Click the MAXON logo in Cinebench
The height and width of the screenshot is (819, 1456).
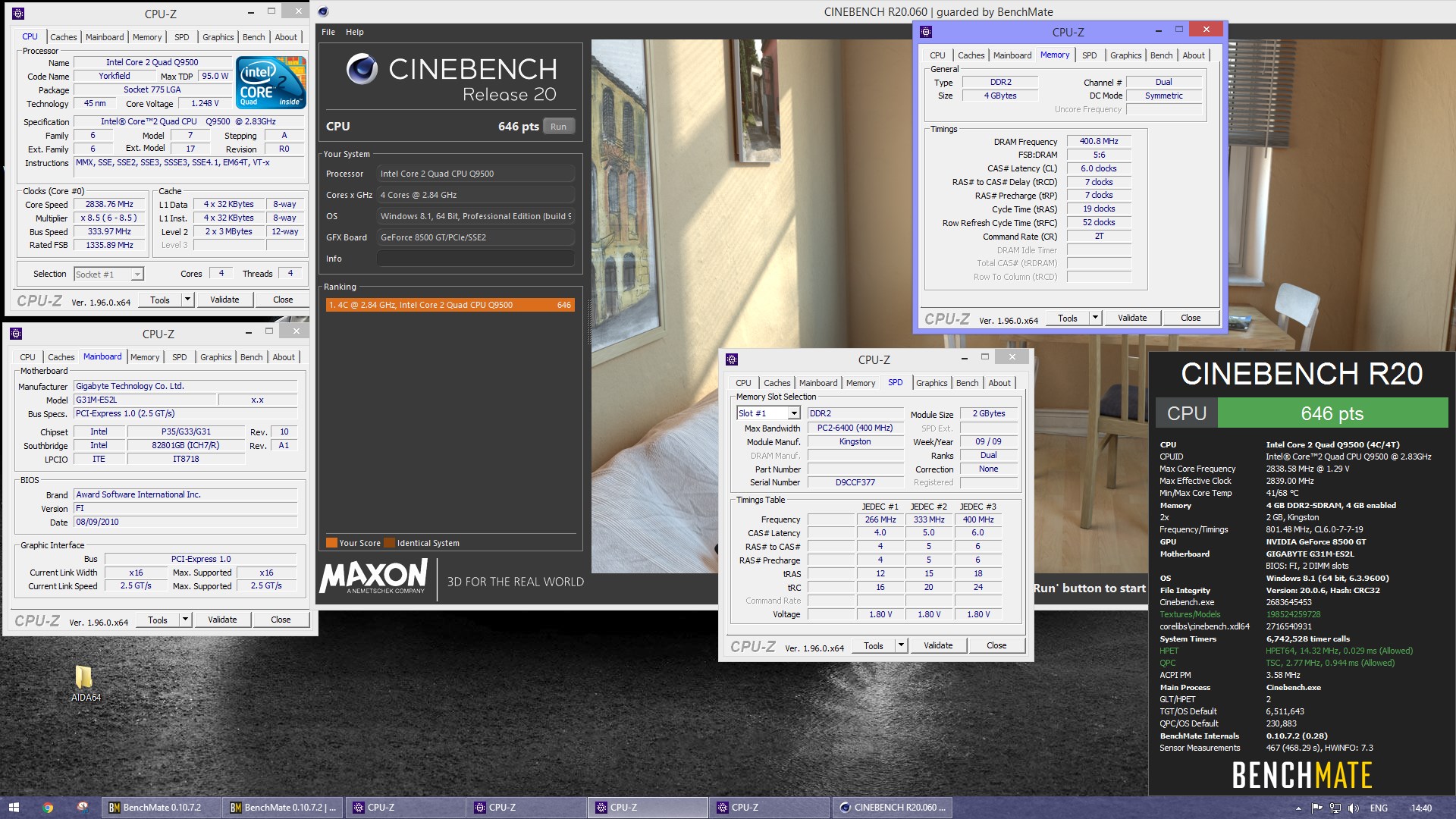pyautogui.click(x=373, y=577)
